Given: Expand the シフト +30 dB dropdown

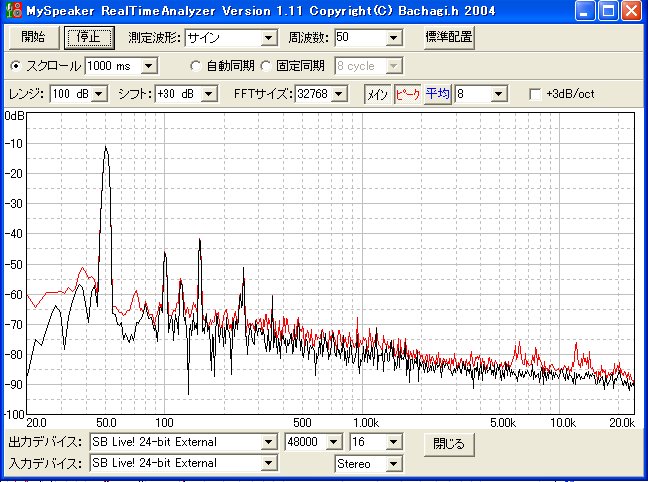Looking at the screenshot, I should [x=209, y=94].
